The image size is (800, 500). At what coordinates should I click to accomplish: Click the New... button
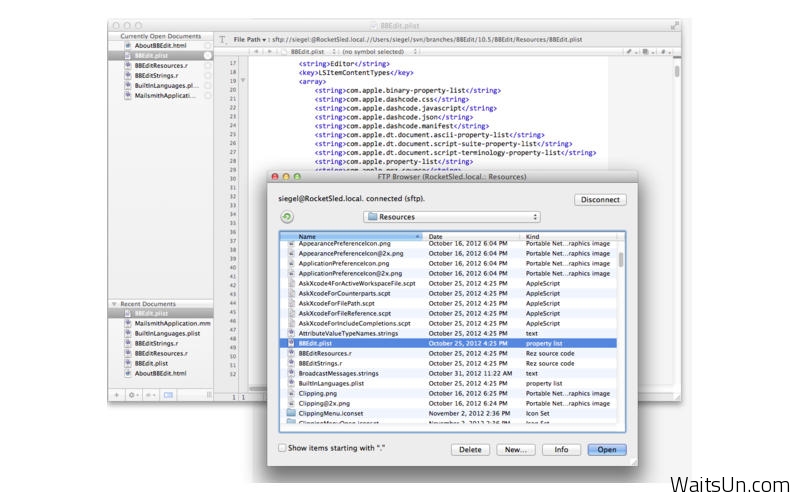[515, 449]
